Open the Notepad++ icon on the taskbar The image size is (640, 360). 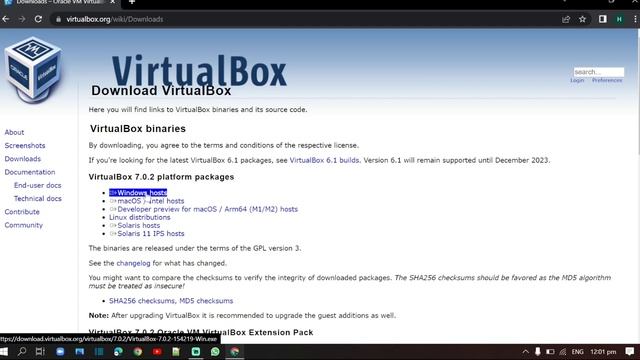(176, 351)
